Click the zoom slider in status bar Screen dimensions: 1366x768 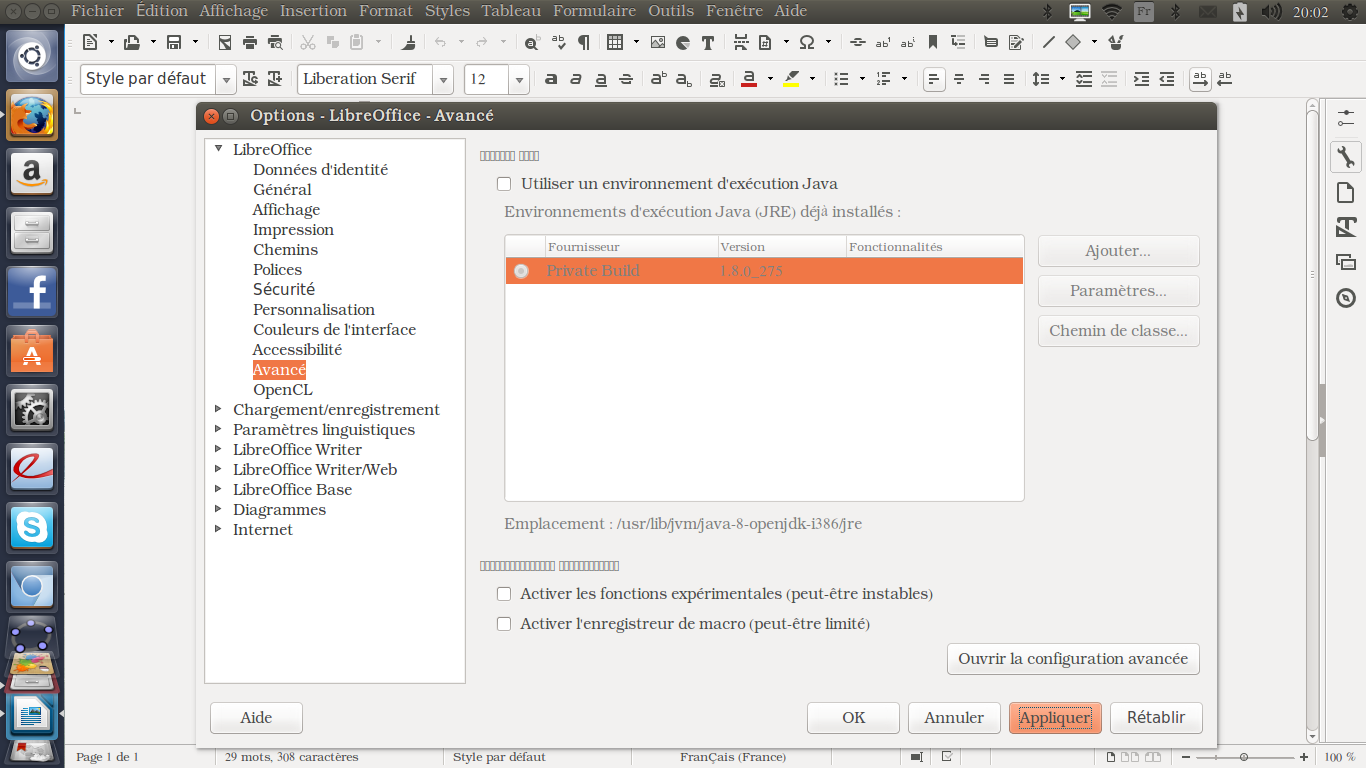tap(1243, 757)
